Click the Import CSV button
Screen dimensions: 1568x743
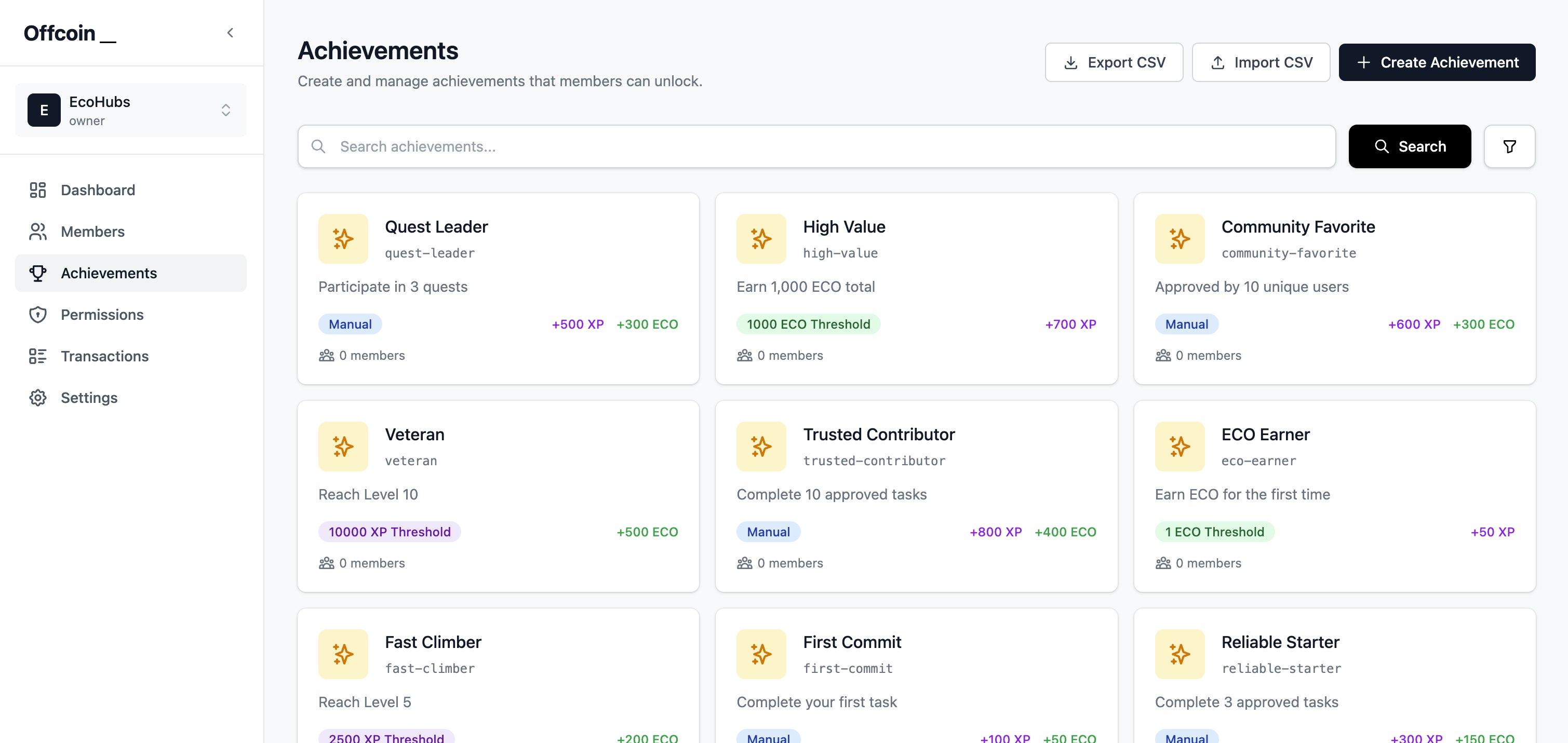(x=1261, y=62)
